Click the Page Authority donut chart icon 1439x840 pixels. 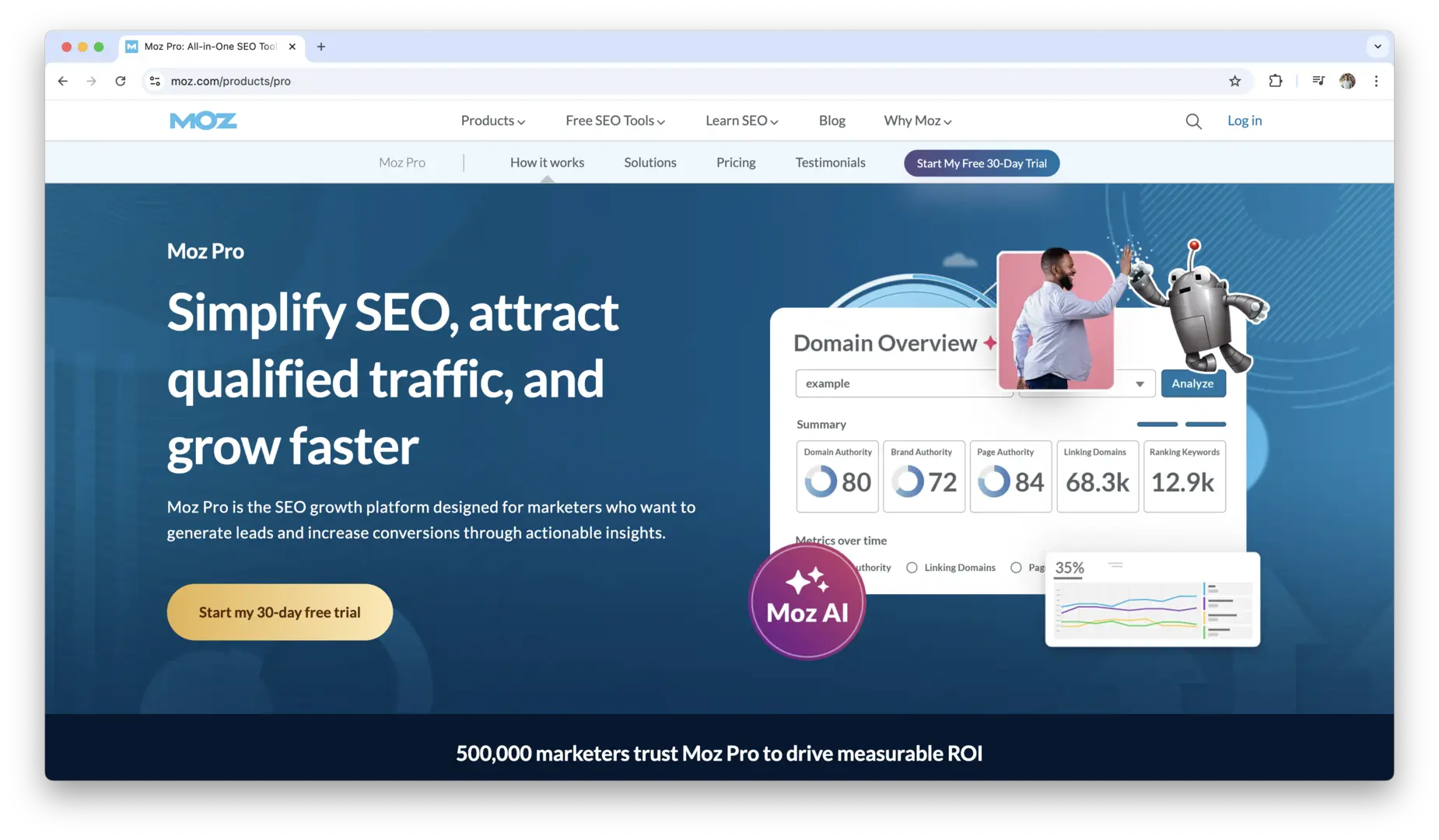coord(994,481)
